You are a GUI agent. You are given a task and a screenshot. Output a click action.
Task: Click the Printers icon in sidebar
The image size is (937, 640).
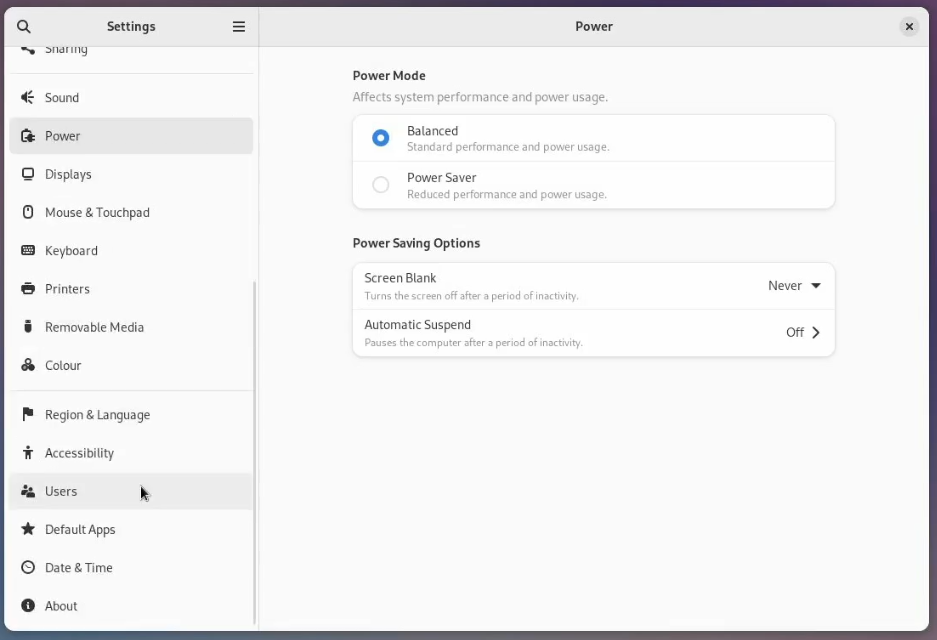28,289
